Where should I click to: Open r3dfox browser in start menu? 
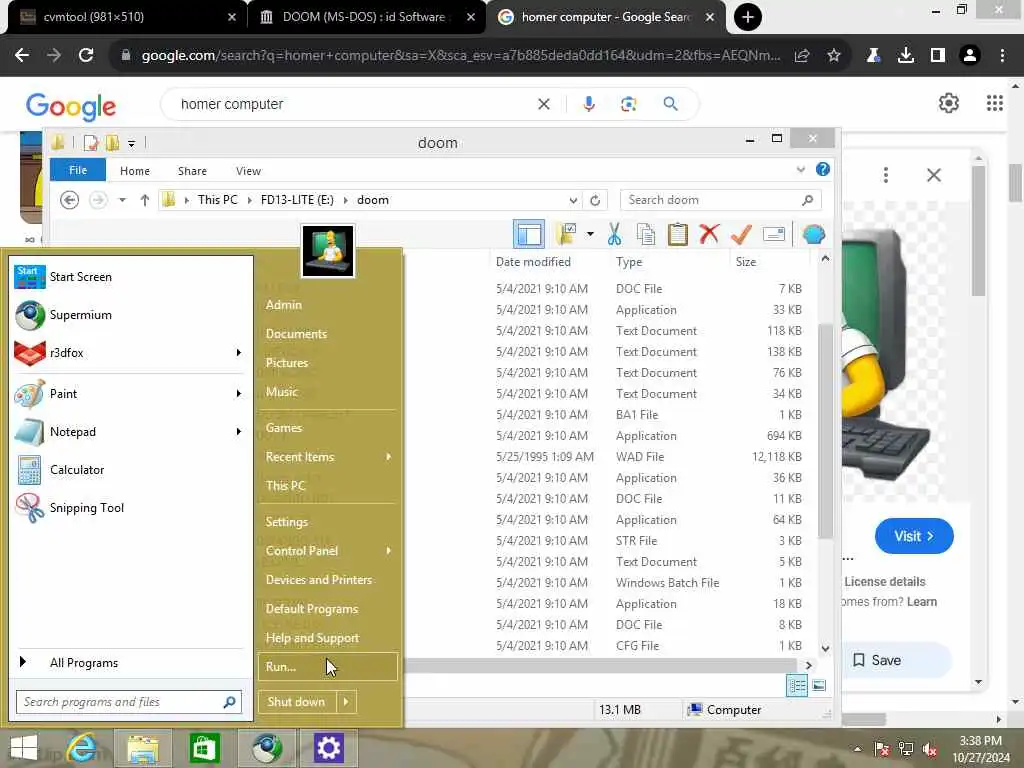pyautogui.click(x=128, y=353)
